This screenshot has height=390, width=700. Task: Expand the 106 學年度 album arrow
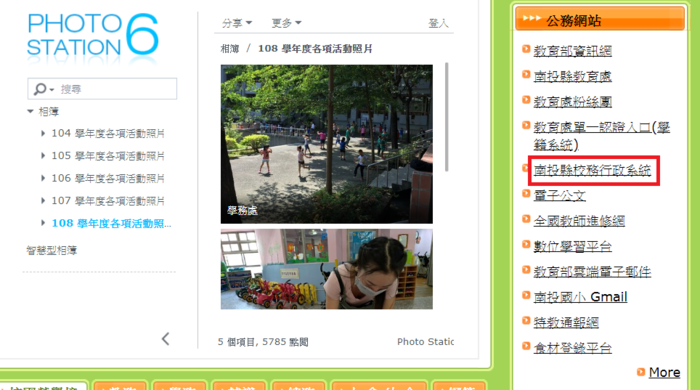(43, 178)
